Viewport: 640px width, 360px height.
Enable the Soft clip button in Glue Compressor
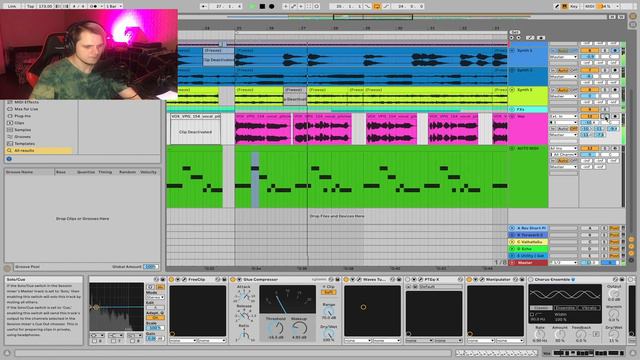pos(328,292)
